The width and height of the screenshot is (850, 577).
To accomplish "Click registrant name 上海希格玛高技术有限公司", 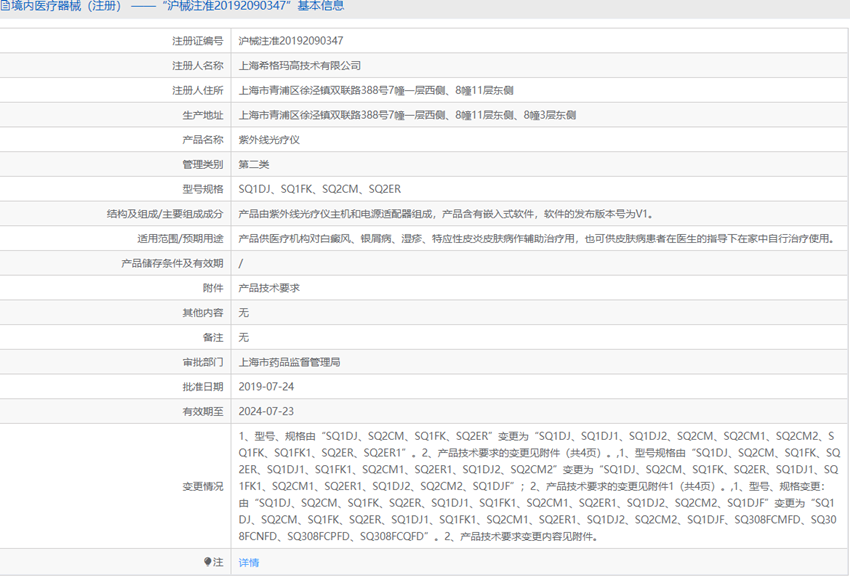I will (x=300, y=66).
